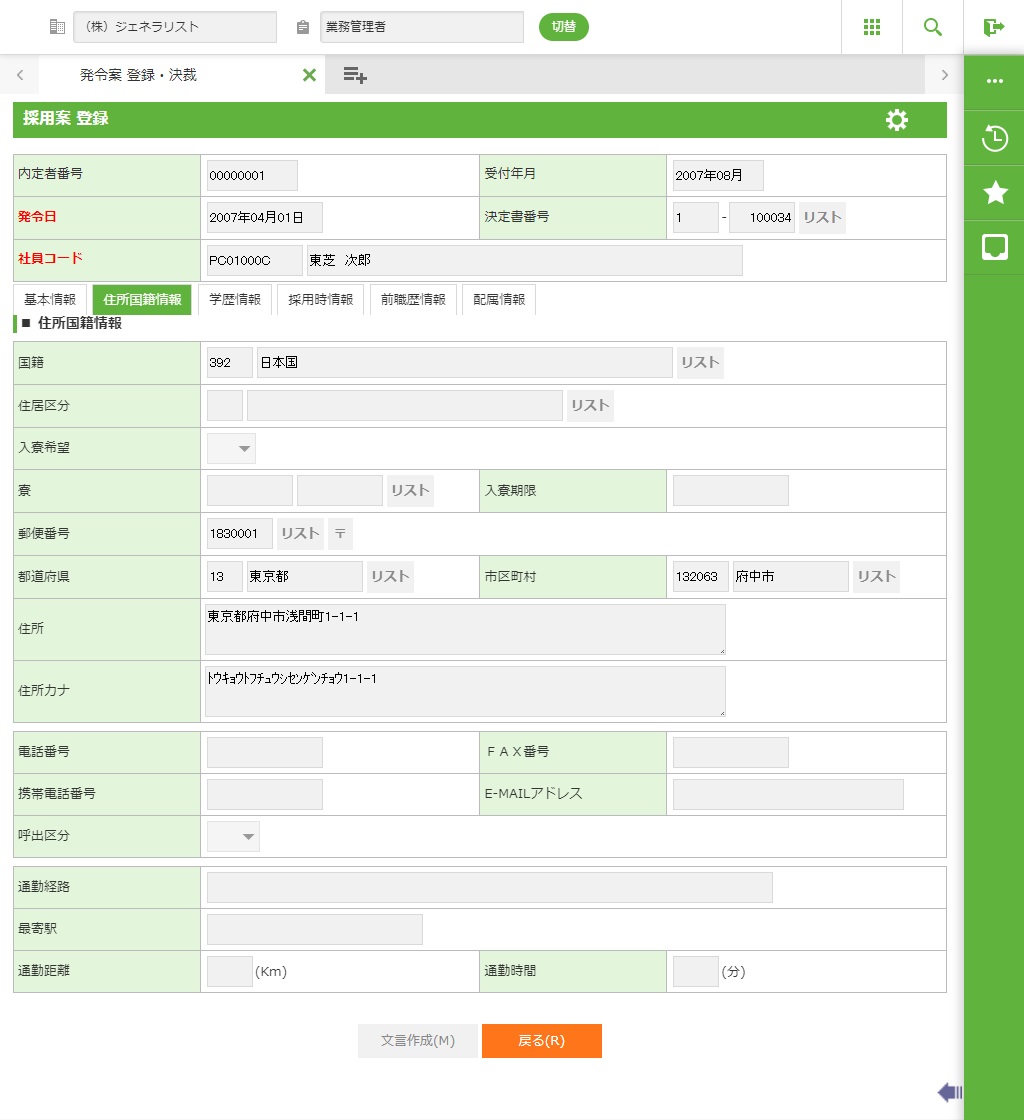This screenshot has height=1120, width=1024.
Task: Expand the 呼出区分 dropdown
Action: coord(234,836)
